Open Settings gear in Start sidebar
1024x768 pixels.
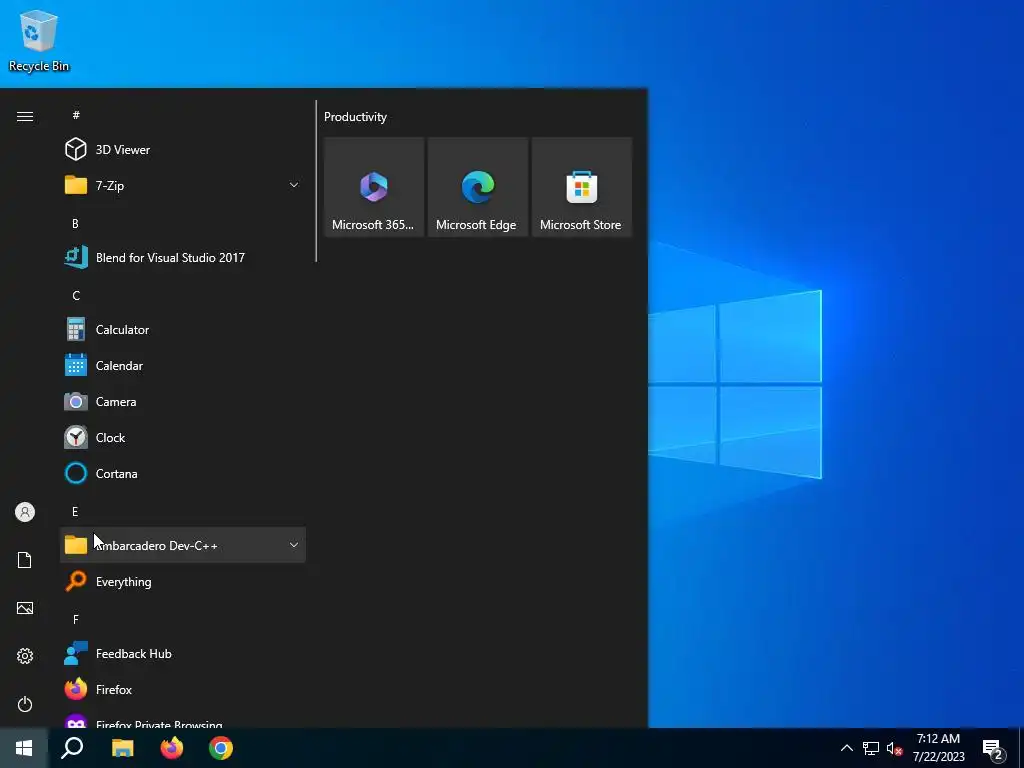(25, 656)
